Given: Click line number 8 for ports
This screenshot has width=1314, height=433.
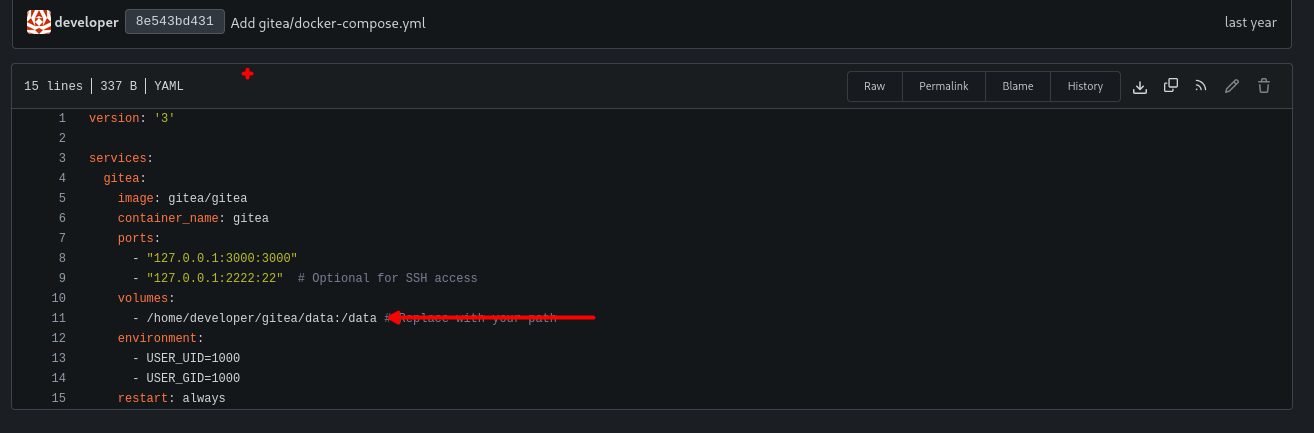Looking at the screenshot, I should point(62,258).
